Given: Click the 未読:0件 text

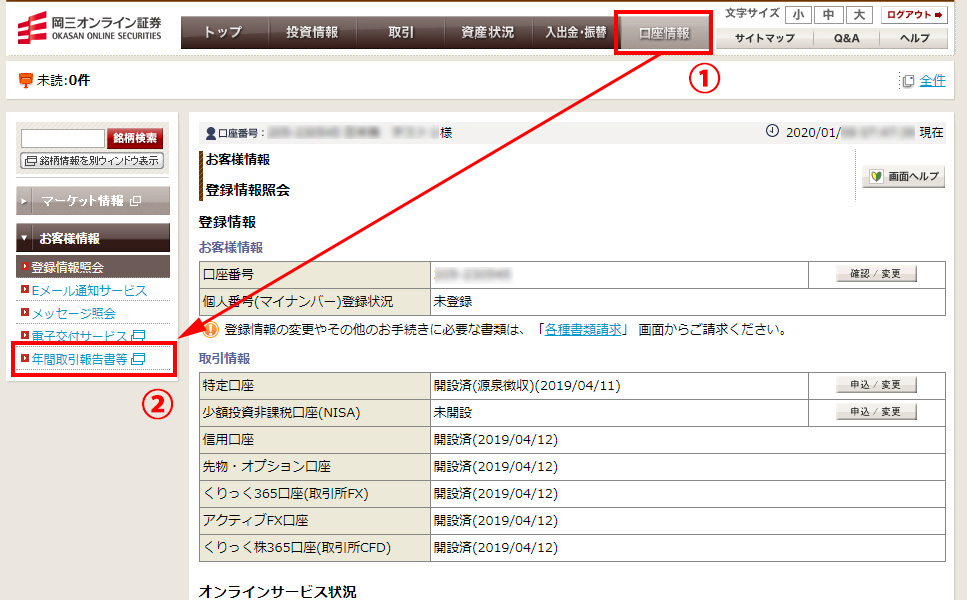Looking at the screenshot, I should (x=63, y=80).
